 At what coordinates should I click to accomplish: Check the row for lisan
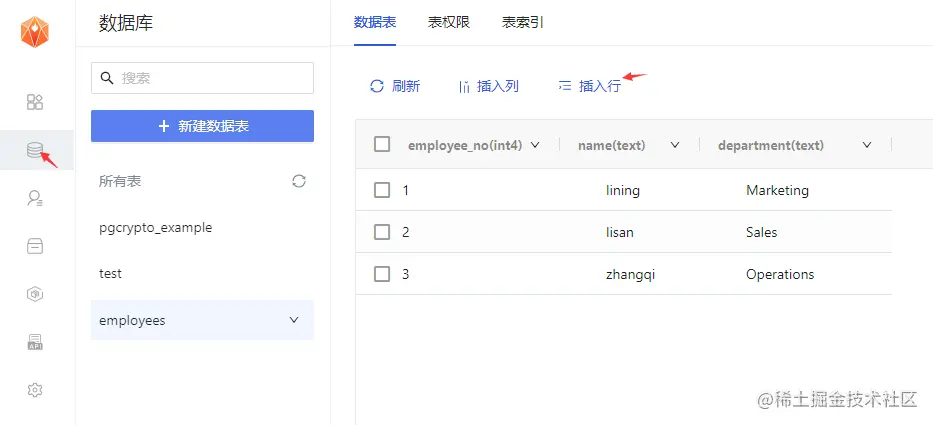point(382,232)
